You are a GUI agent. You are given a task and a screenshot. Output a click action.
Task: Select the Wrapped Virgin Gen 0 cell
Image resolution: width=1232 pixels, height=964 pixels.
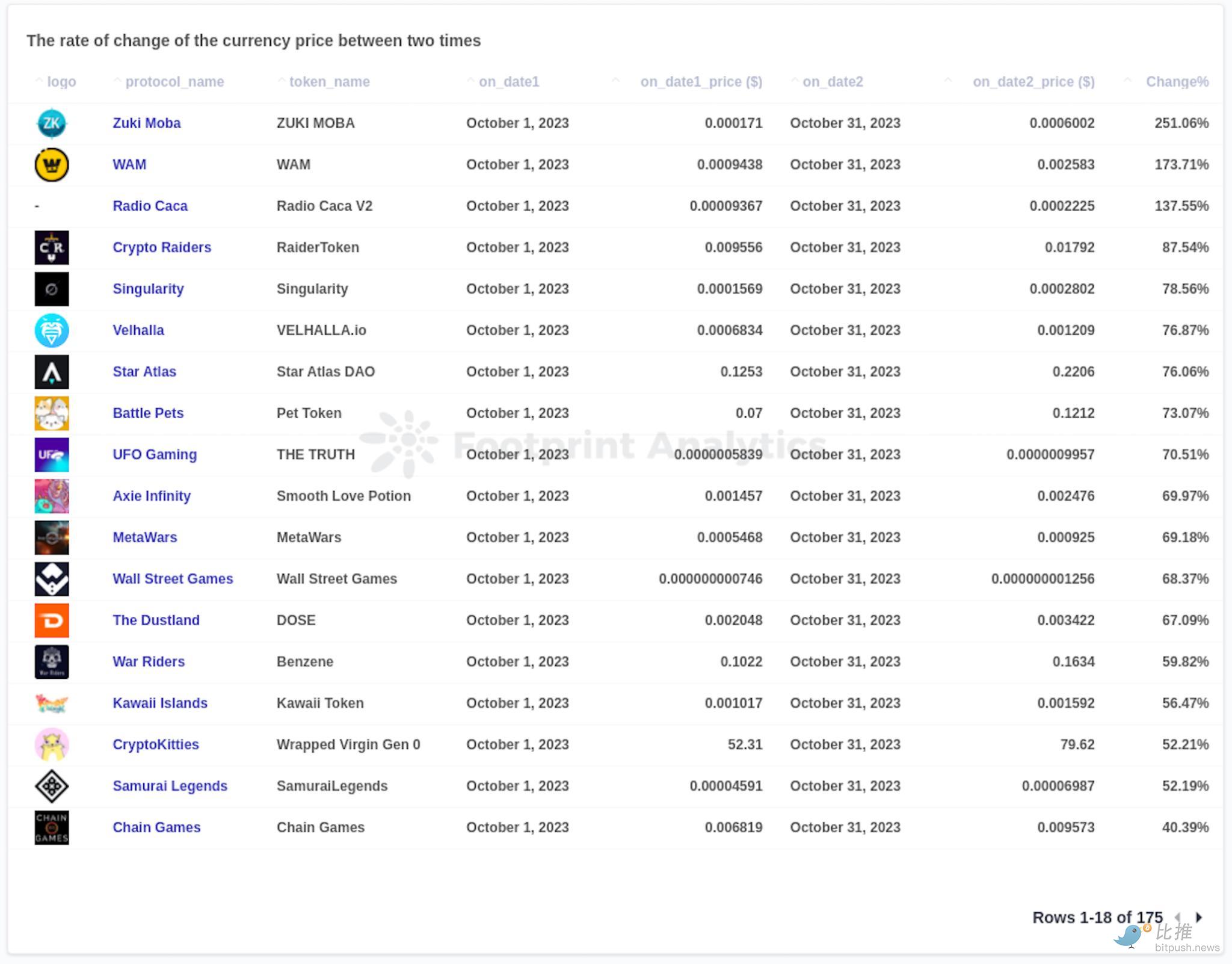point(348,745)
